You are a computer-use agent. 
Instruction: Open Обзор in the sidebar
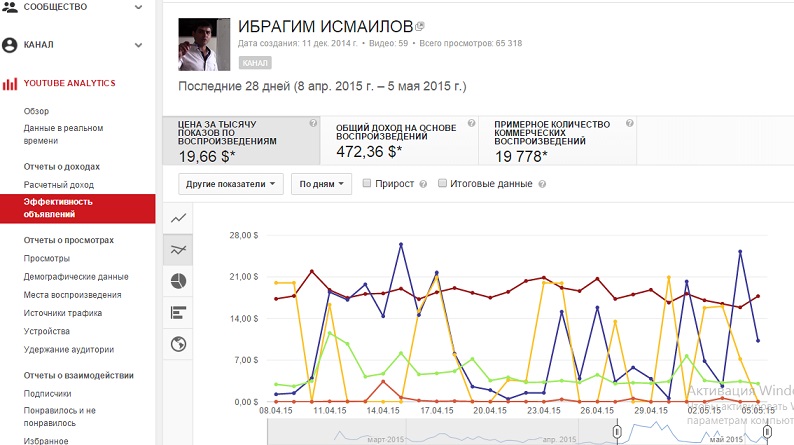[x=36, y=111]
